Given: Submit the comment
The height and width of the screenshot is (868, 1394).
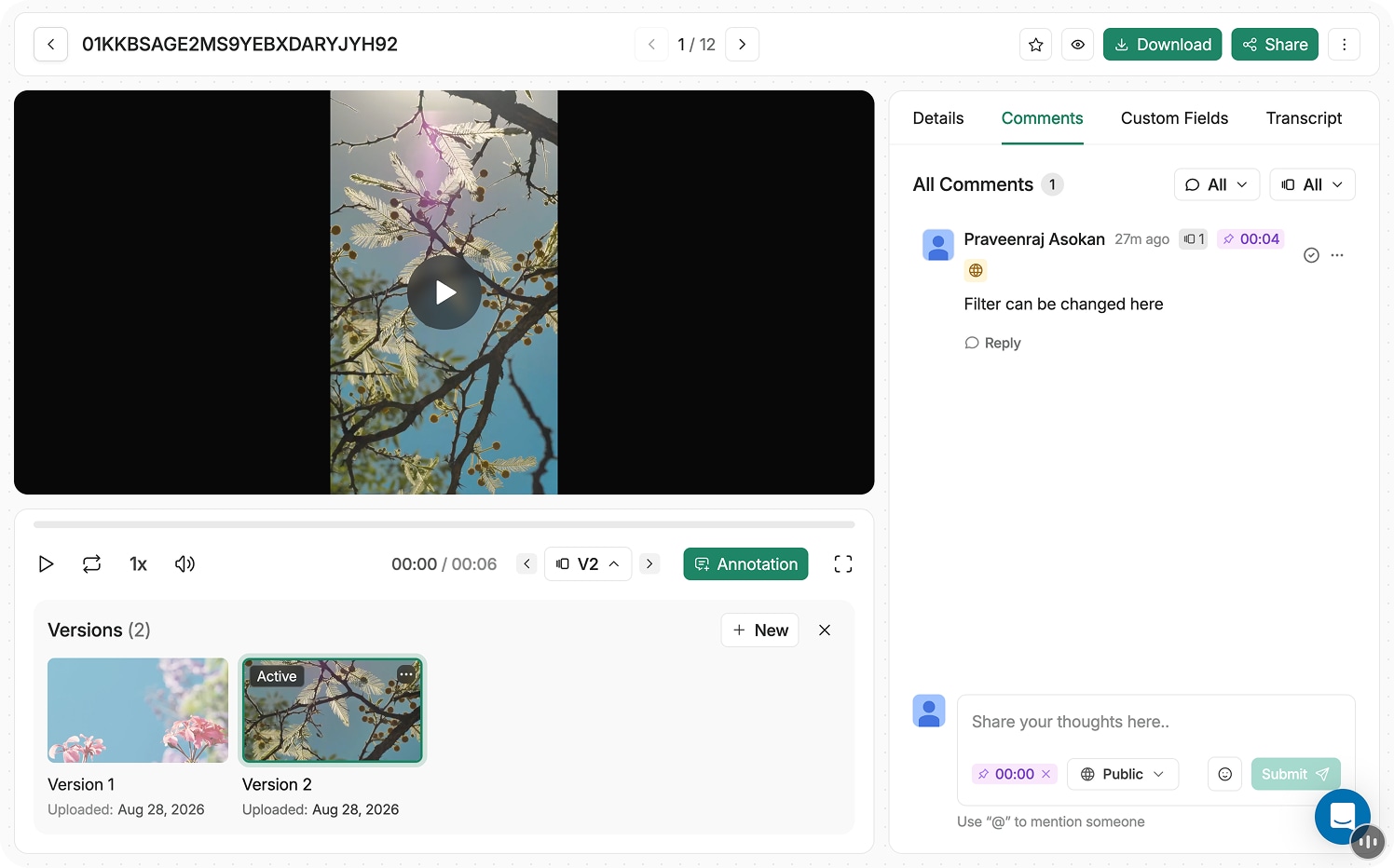Looking at the screenshot, I should (1295, 774).
